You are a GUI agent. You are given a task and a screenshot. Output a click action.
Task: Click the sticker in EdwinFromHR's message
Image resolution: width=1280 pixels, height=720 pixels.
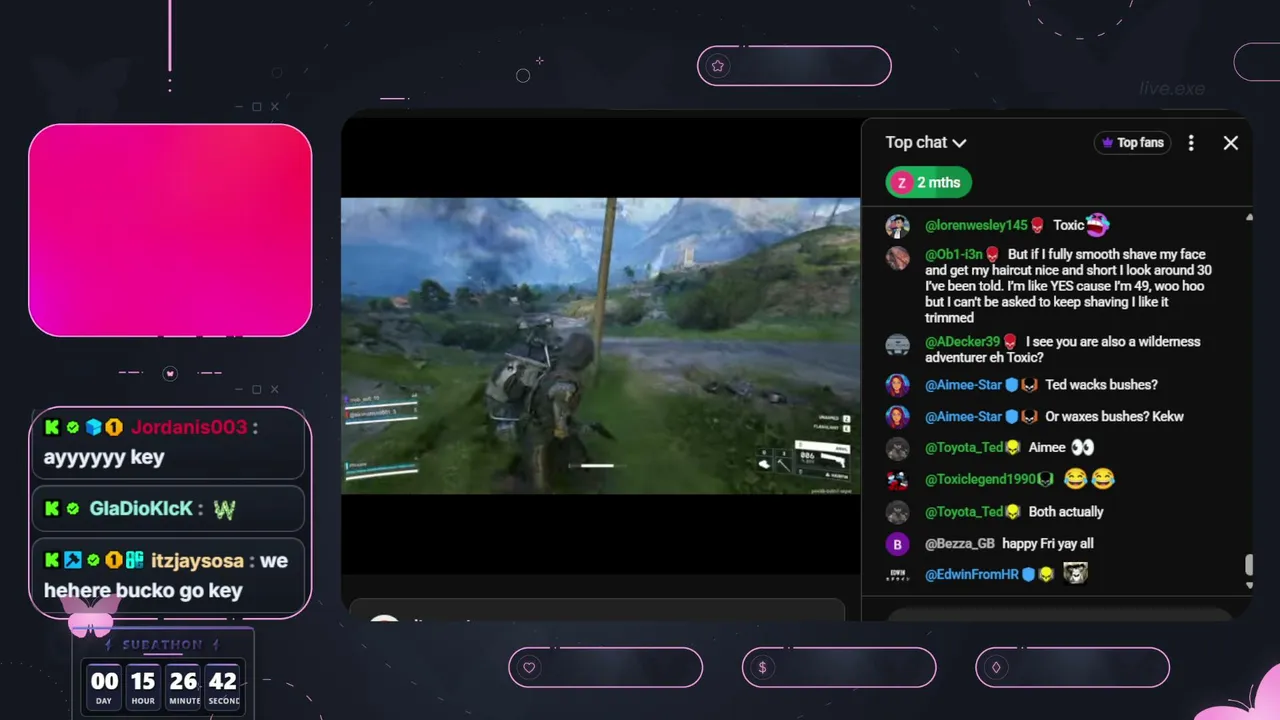point(1075,574)
